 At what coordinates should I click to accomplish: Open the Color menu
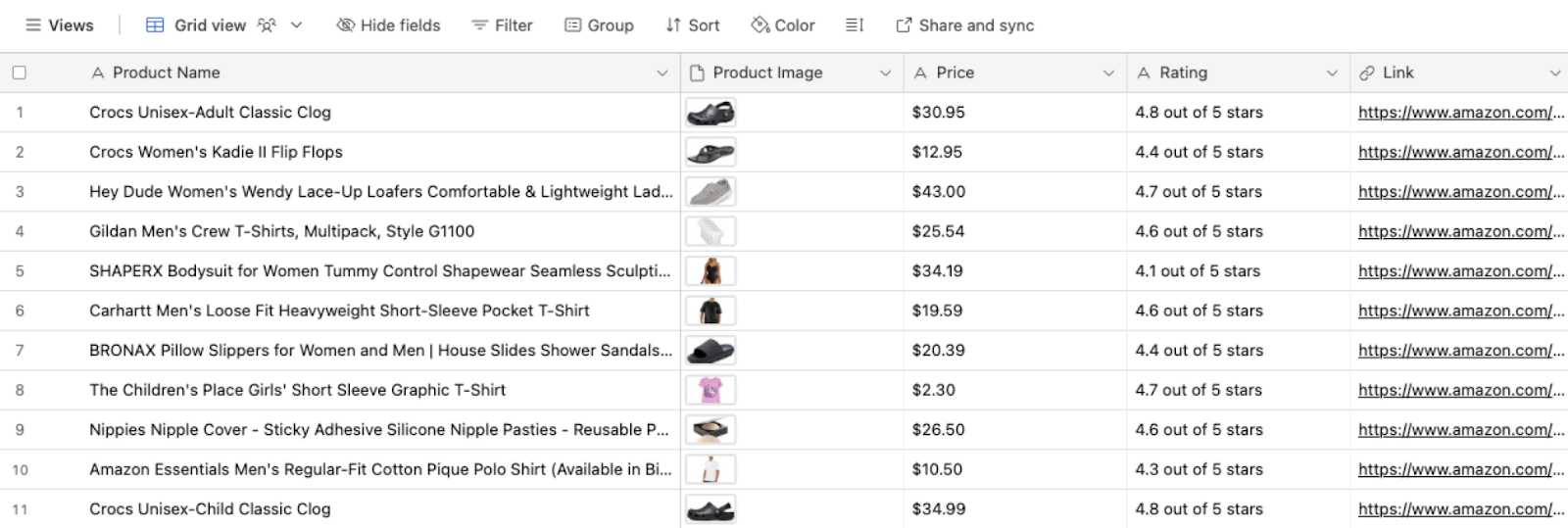[x=782, y=25]
